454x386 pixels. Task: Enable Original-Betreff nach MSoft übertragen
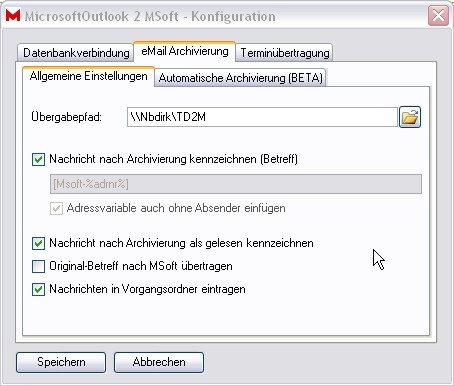(38, 266)
